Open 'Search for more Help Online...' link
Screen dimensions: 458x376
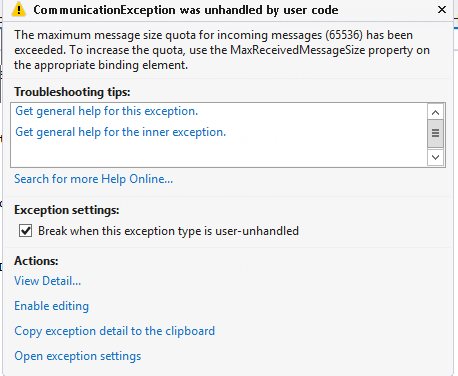pyautogui.click(x=94, y=179)
